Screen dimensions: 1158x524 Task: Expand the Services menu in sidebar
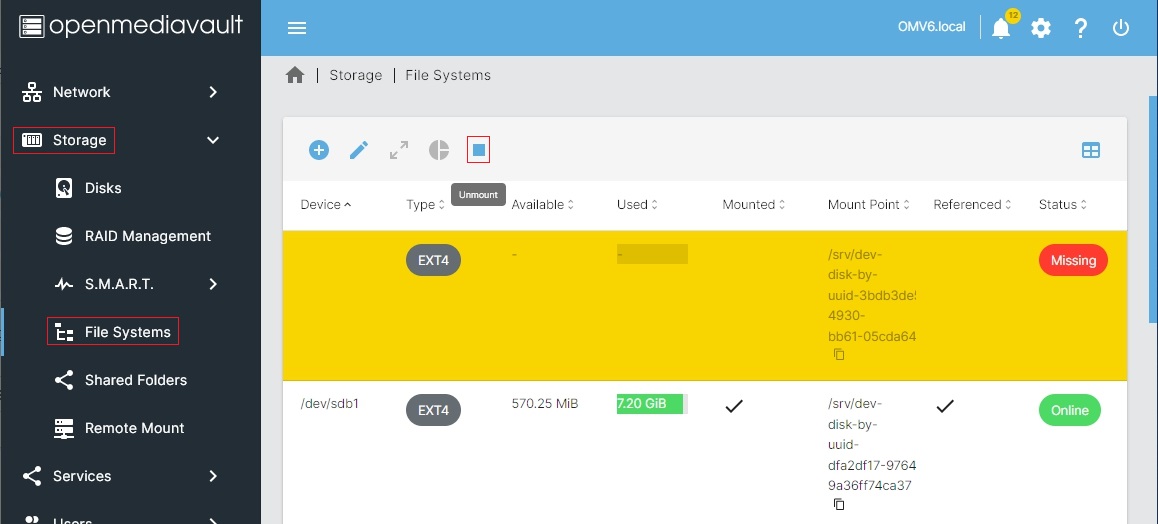(212, 476)
